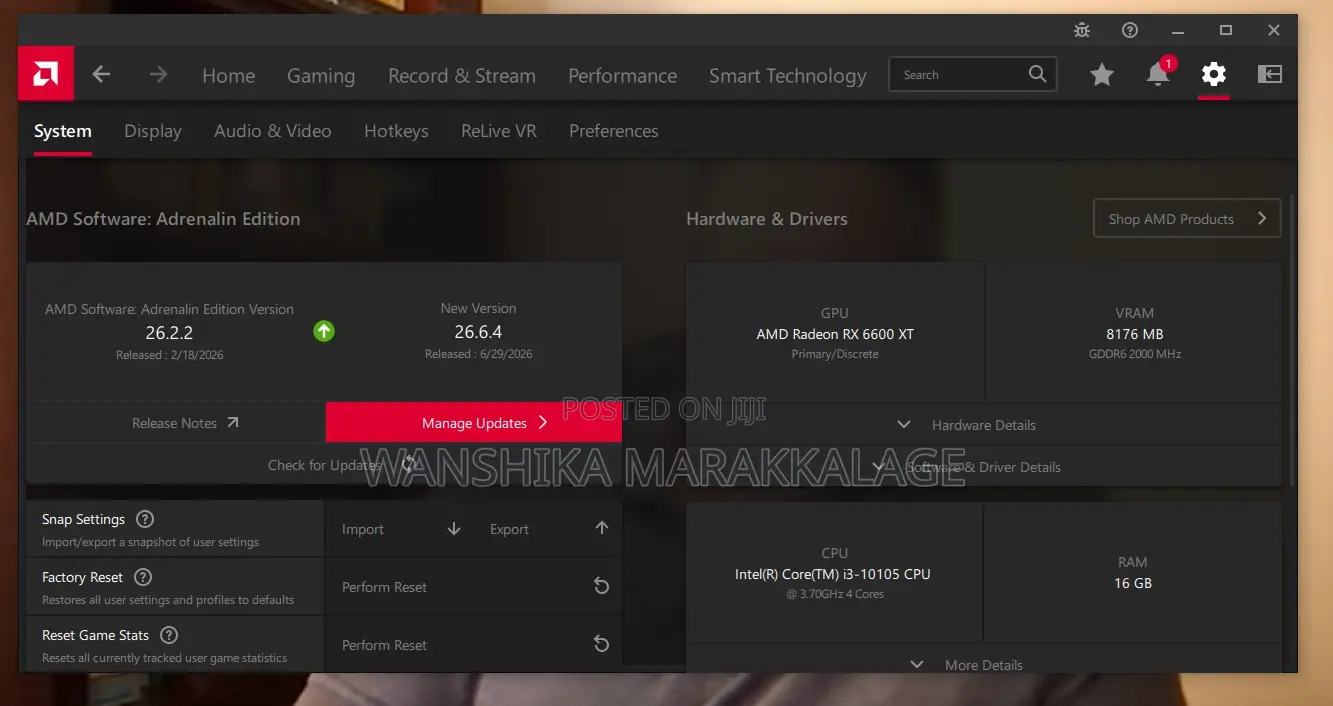Go forward with the right arrow
The image size is (1333, 706).
coord(158,74)
